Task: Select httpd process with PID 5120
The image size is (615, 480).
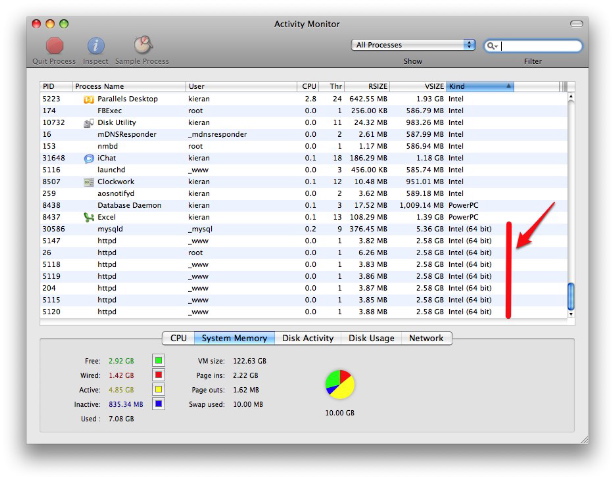Action: click(x=304, y=312)
